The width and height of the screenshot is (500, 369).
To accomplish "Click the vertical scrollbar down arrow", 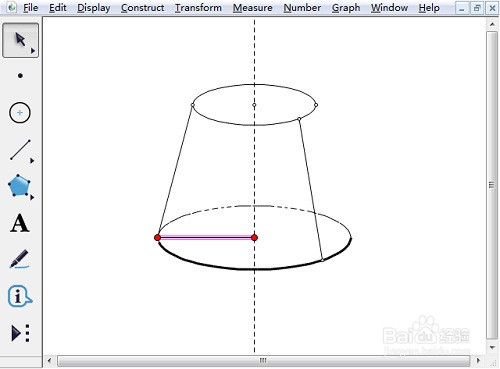I will coord(492,348).
